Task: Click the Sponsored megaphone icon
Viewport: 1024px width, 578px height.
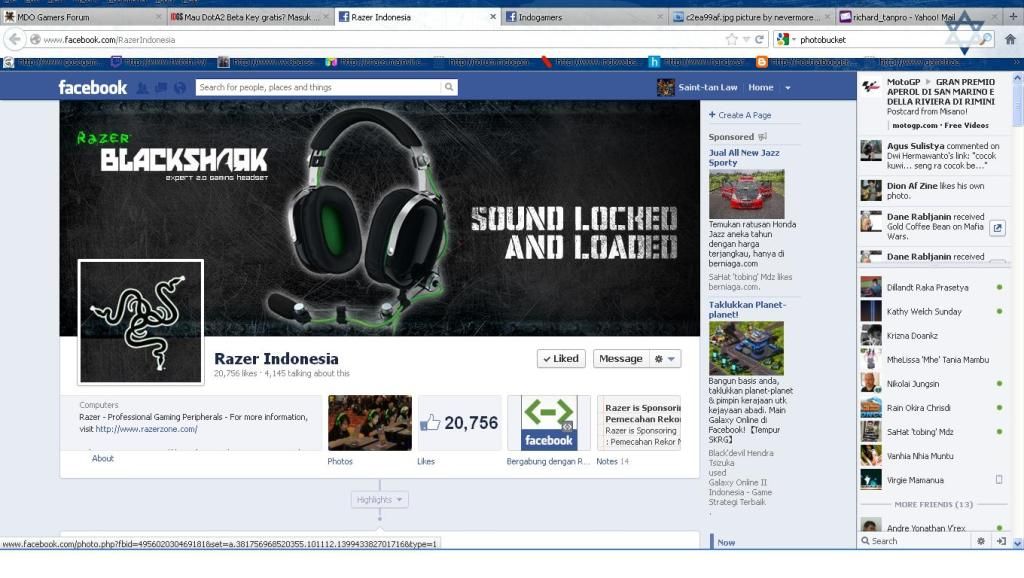Action: tap(762, 136)
